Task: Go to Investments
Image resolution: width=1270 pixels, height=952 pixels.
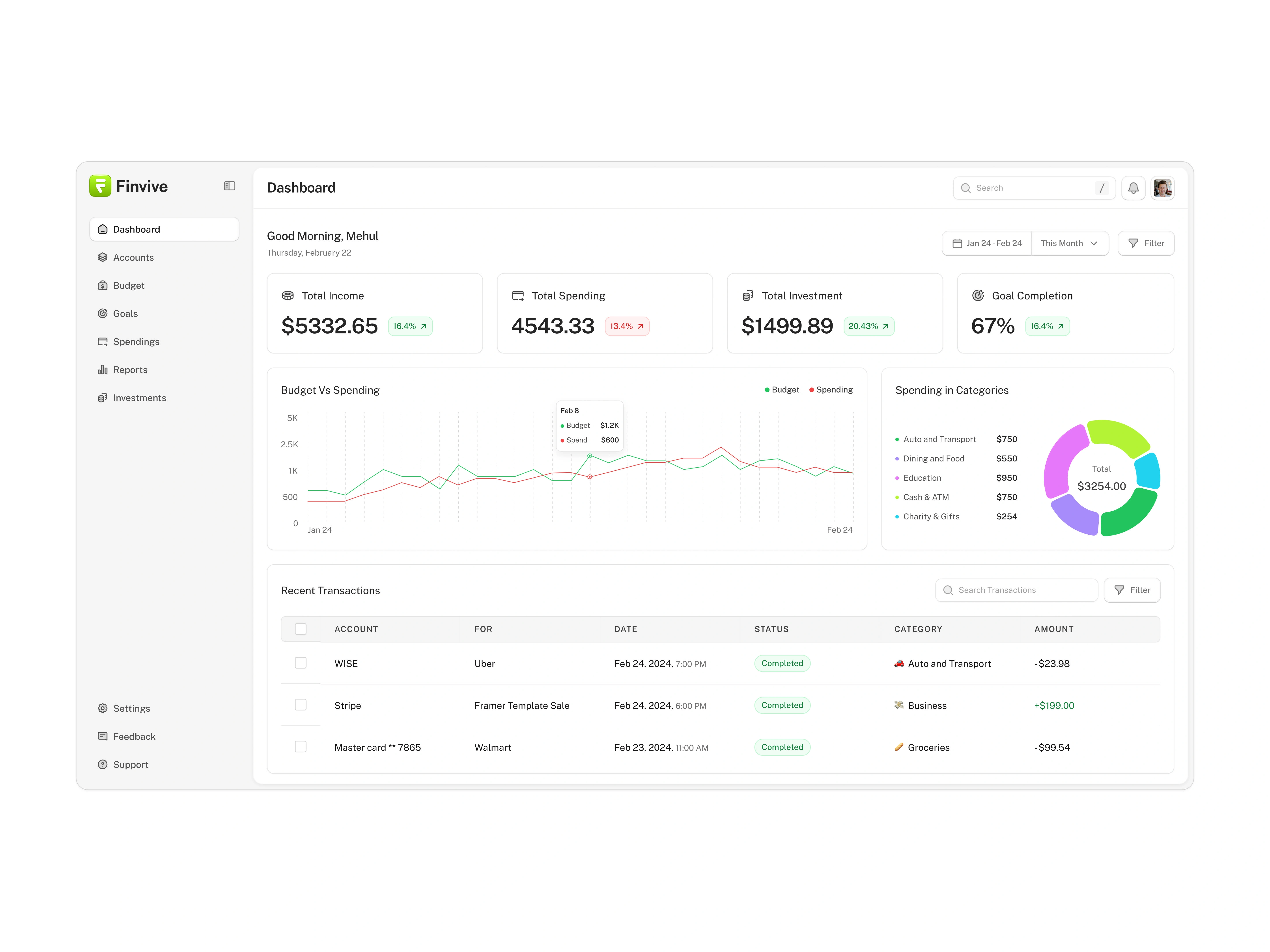Action: 164,398
